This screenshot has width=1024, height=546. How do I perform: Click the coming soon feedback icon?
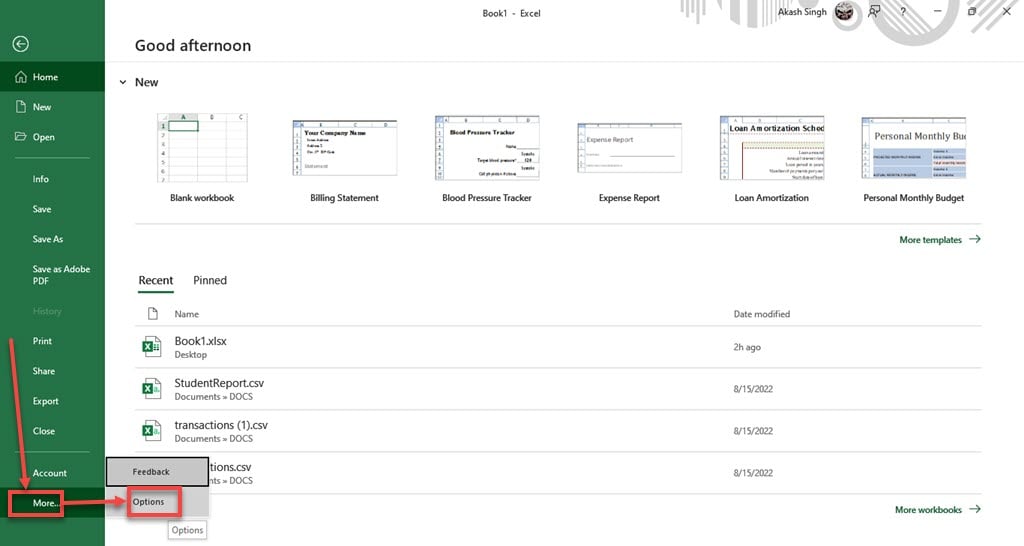click(874, 11)
